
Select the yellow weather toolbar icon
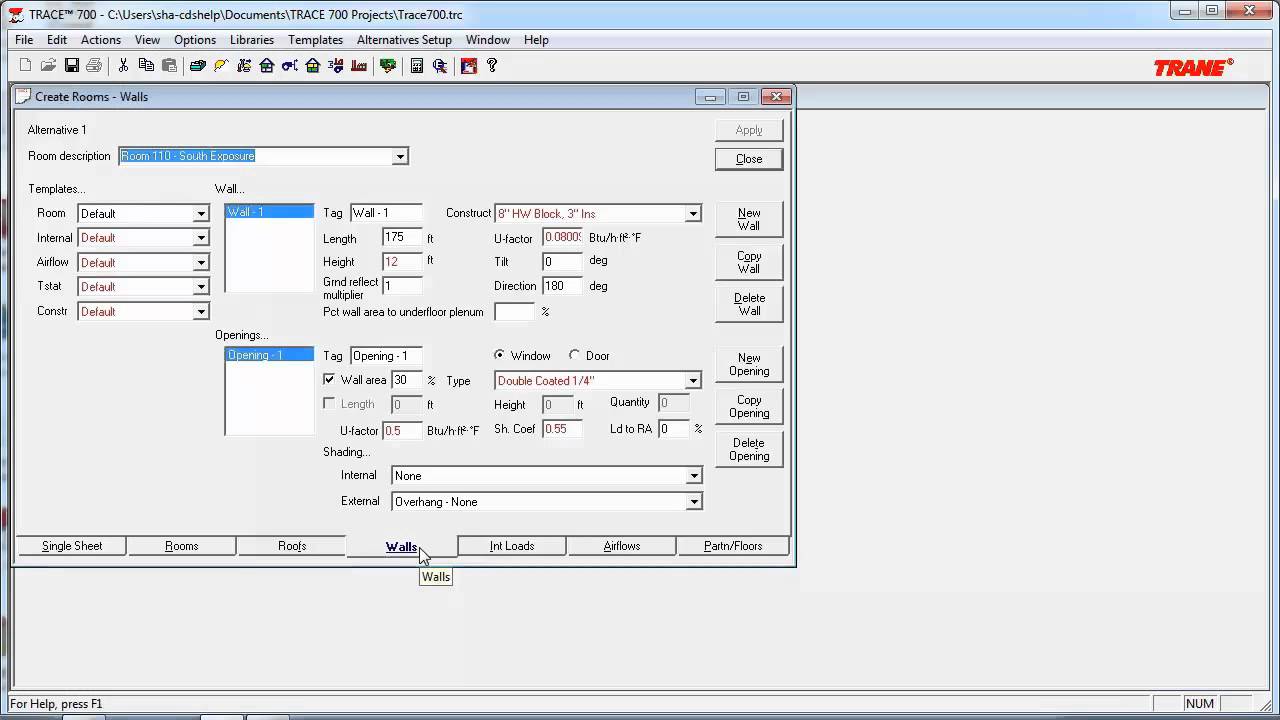[220, 65]
